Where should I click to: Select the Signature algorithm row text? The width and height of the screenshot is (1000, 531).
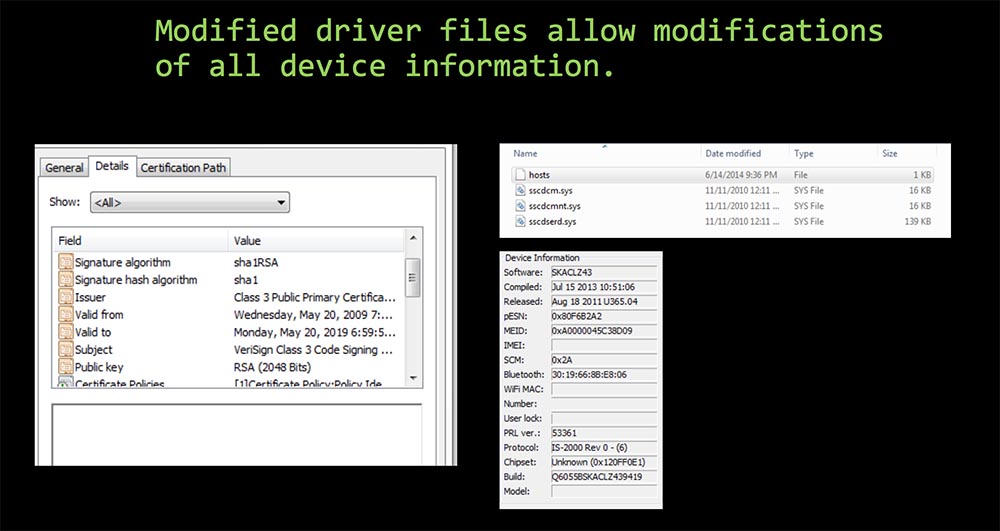(122, 263)
